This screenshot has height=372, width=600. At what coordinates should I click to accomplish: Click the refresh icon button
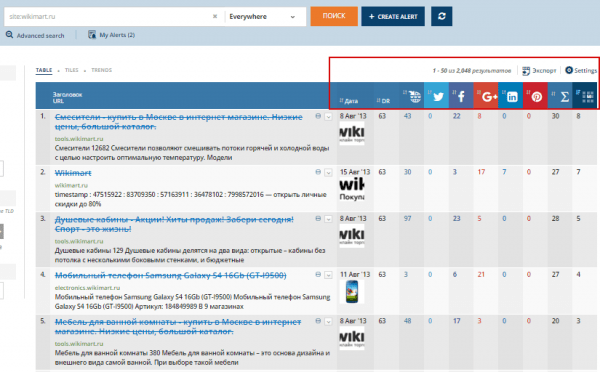441,16
